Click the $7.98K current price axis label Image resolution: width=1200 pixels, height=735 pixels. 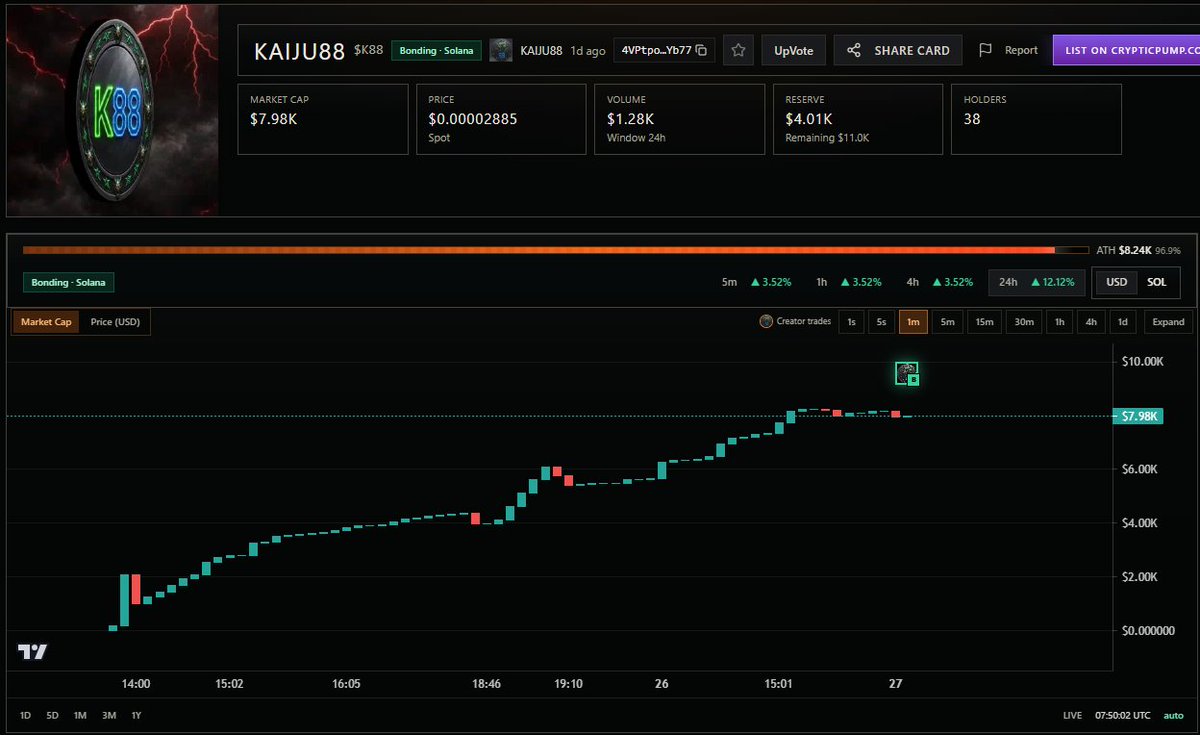(x=1139, y=416)
